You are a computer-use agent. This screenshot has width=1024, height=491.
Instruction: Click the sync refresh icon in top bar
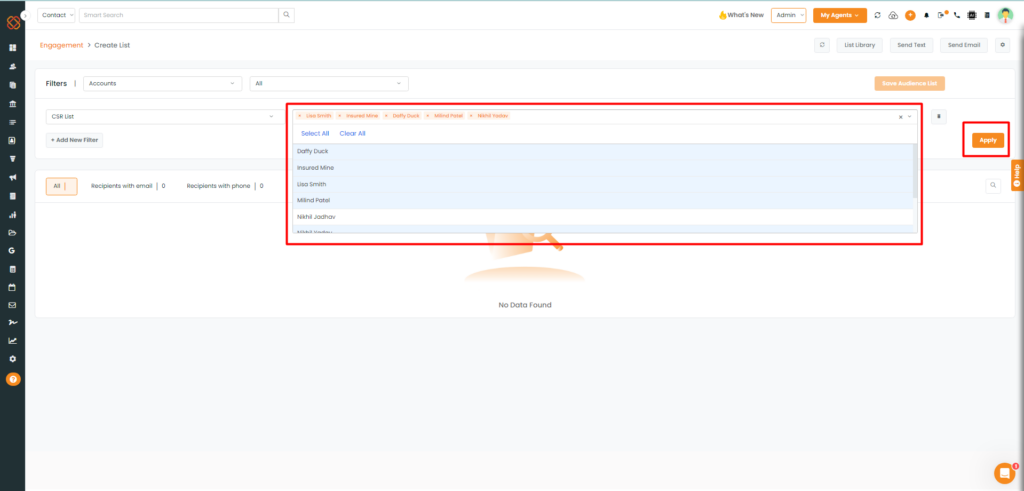tap(878, 15)
